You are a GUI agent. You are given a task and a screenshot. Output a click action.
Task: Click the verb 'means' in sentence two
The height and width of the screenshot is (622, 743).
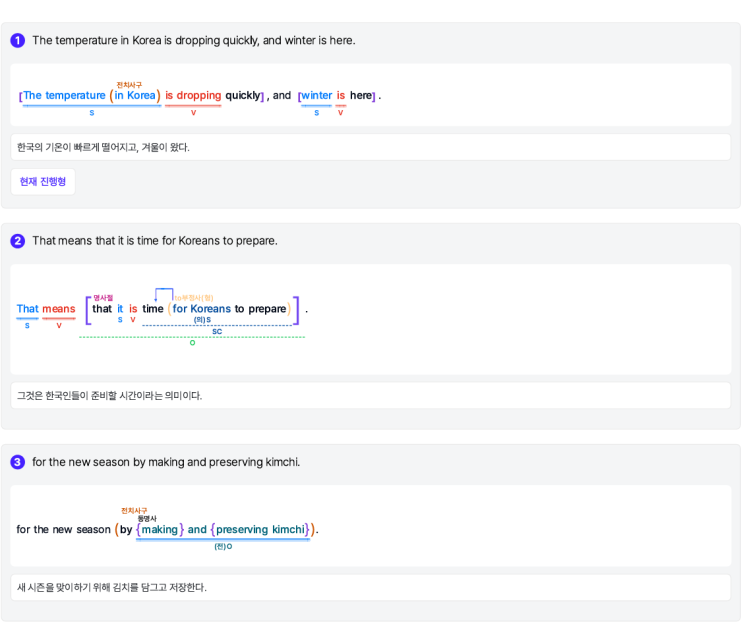[59, 309]
